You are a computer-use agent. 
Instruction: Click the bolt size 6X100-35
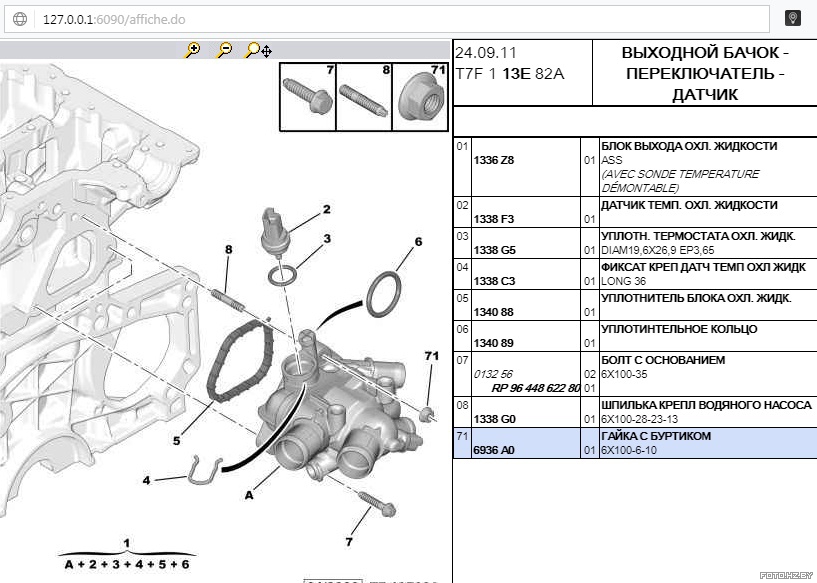tap(624, 374)
